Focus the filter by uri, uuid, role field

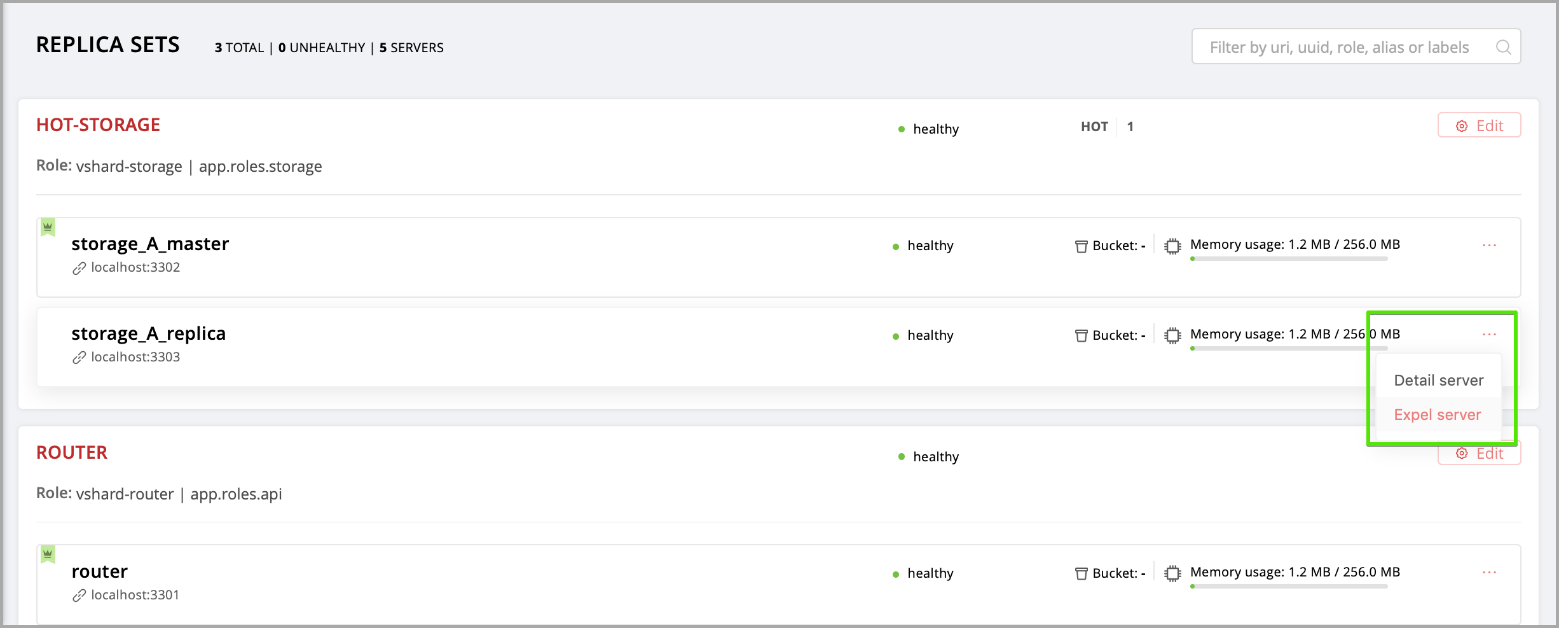coord(1339,47)
